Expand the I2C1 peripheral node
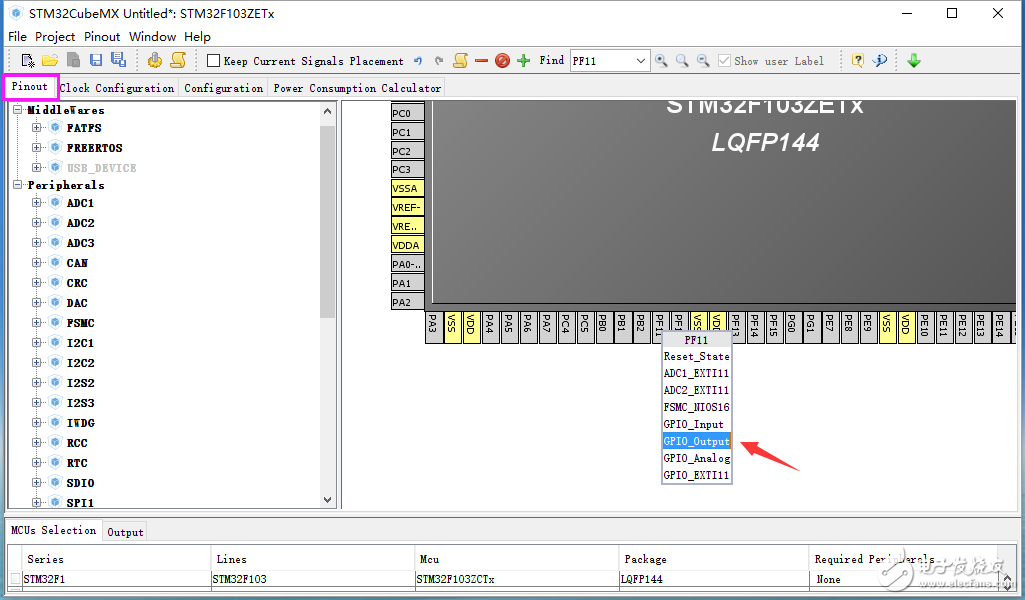The image size is (1025, 600). [x=37, y=342]
